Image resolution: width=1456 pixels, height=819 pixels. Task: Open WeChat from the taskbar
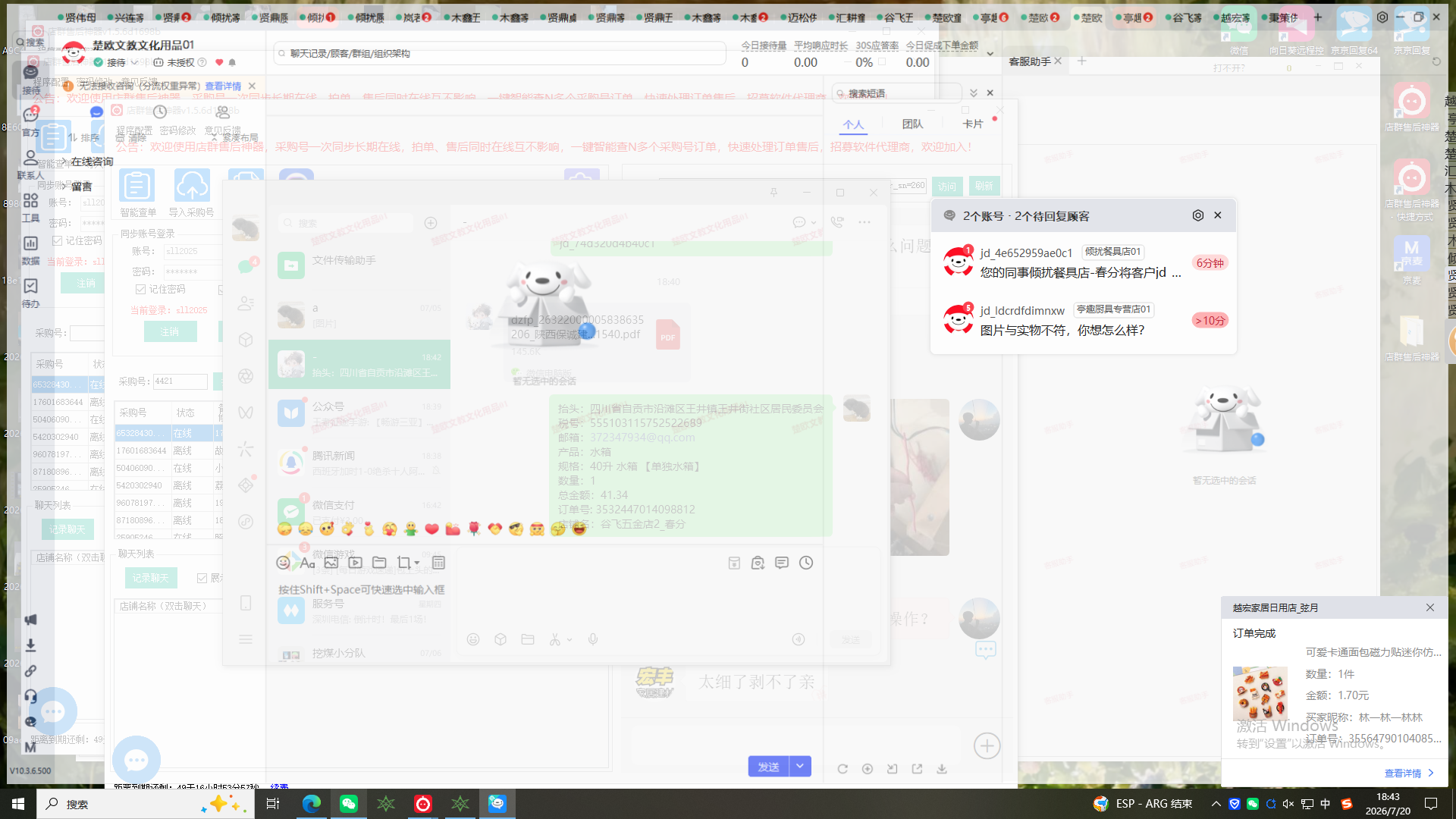pyautogui.click(x=349, y=804)
